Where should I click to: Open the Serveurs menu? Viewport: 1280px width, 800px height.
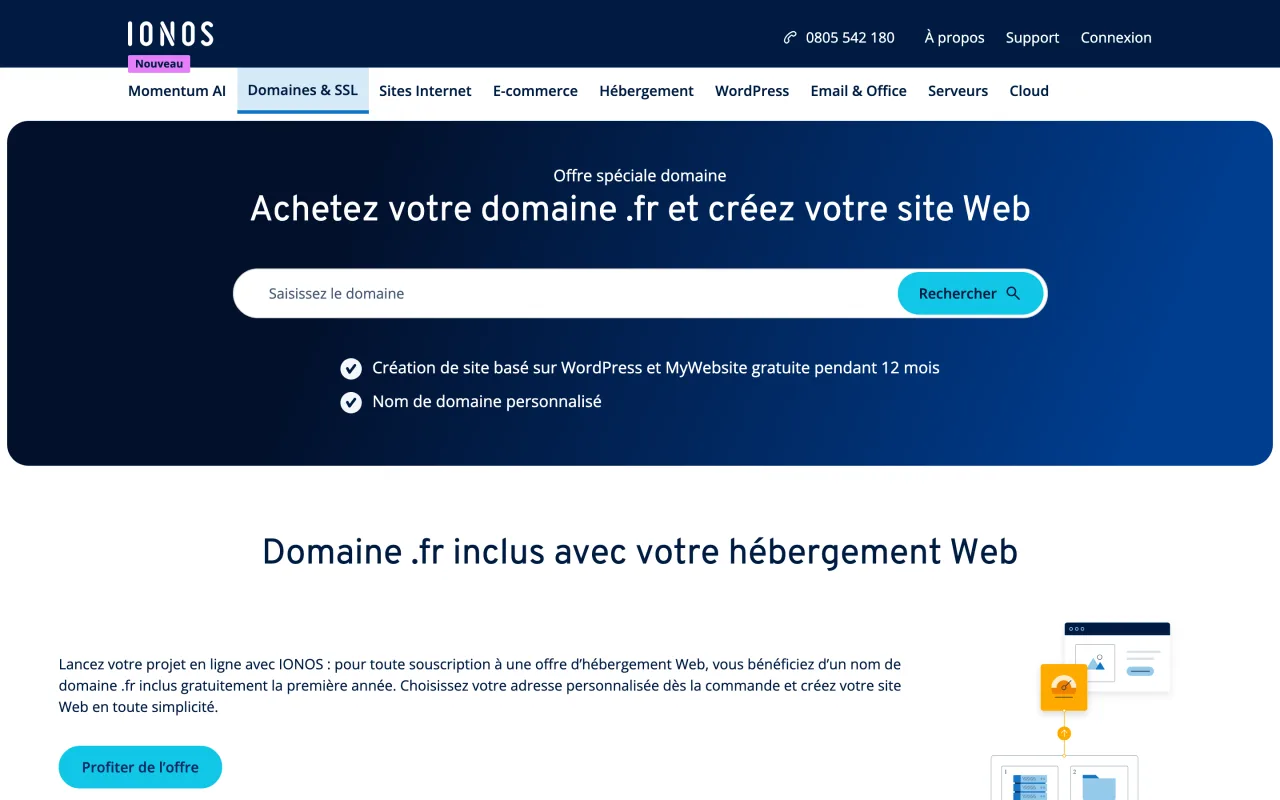(x=958, y=91)
